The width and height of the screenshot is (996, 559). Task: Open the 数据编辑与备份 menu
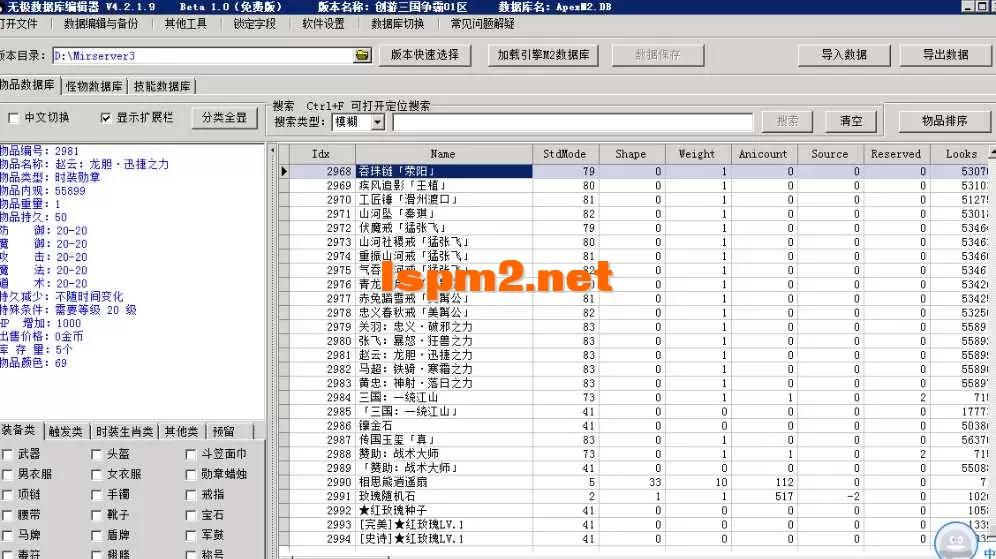pyautogui.click(x=100, y=24)
